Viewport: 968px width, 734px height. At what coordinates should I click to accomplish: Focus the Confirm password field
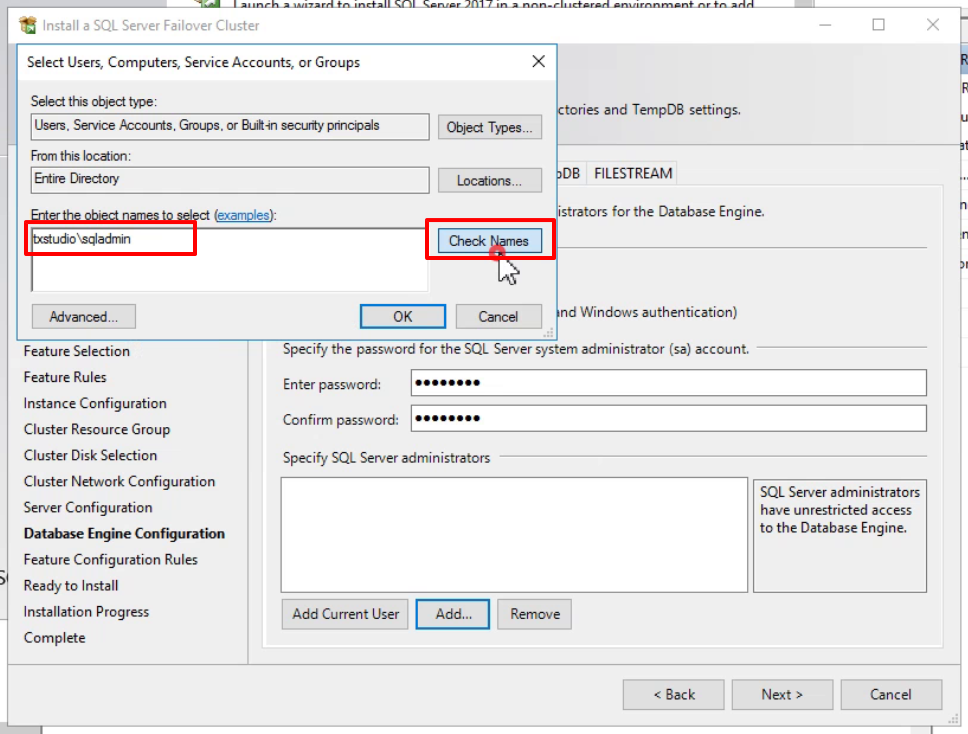pyautogui.click(x=669, y=419)
